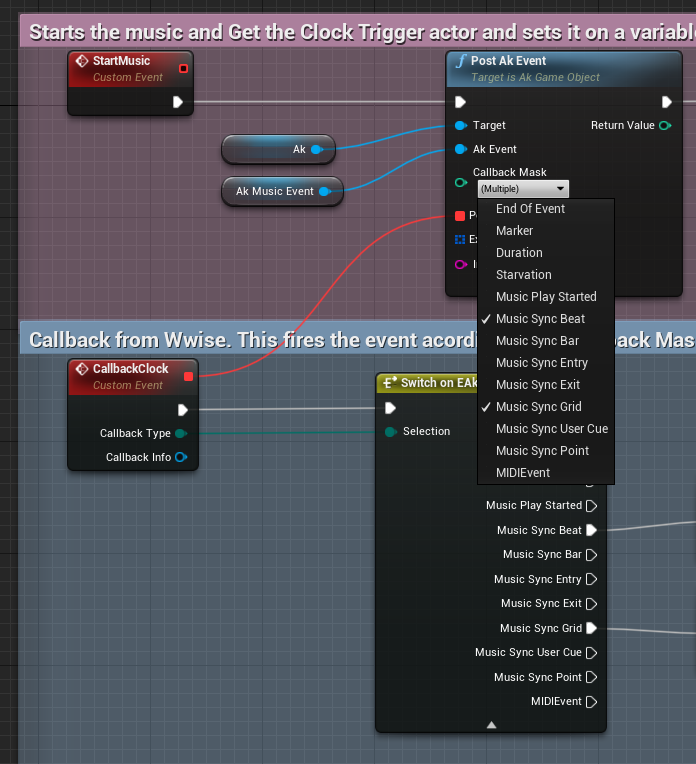The width and height of the screenshot is (696, 764).
Task: Click the red delegate pin on StartMusic
Action: pos(183,68)
